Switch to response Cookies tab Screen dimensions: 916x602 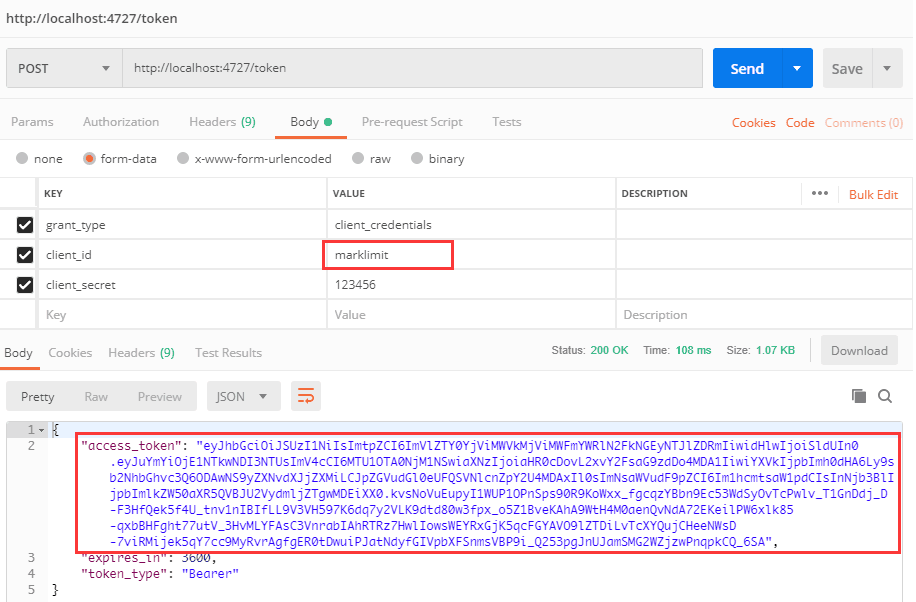pos(70,352)
